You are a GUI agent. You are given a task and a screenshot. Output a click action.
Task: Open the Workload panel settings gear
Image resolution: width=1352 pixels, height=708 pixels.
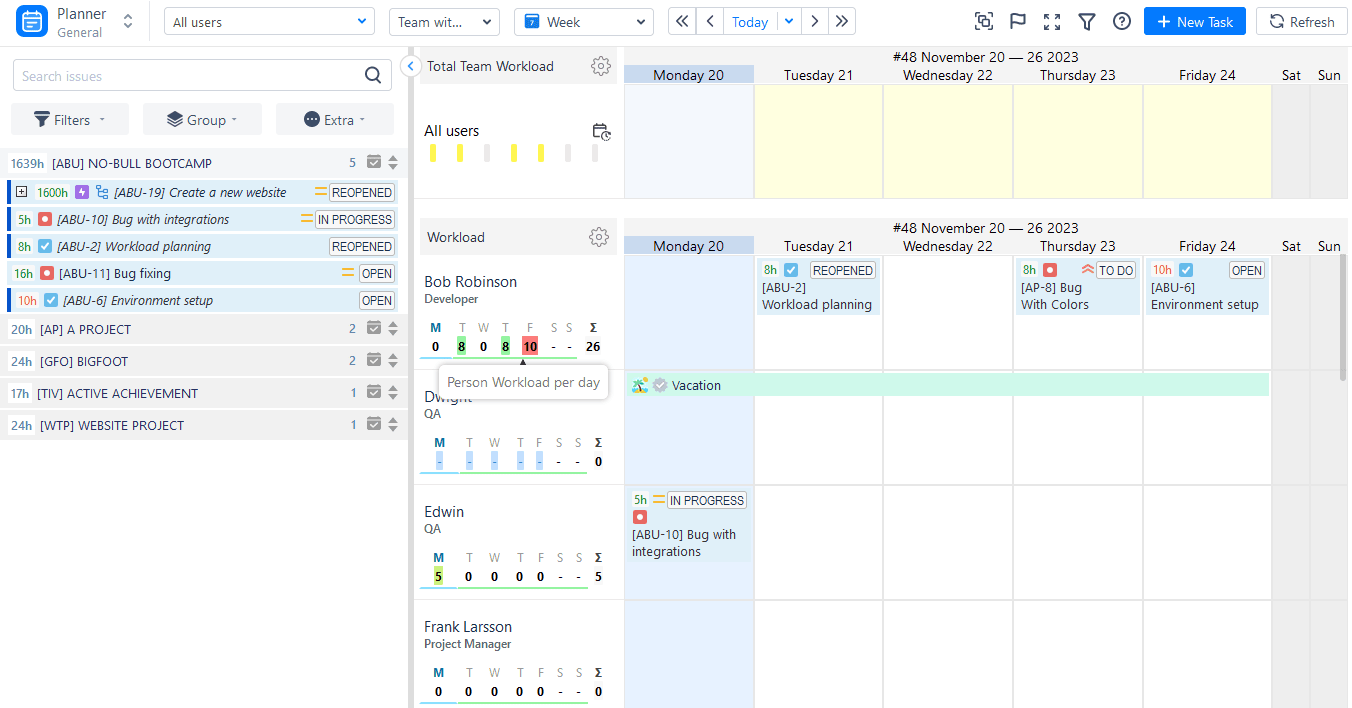pos(598,237)
